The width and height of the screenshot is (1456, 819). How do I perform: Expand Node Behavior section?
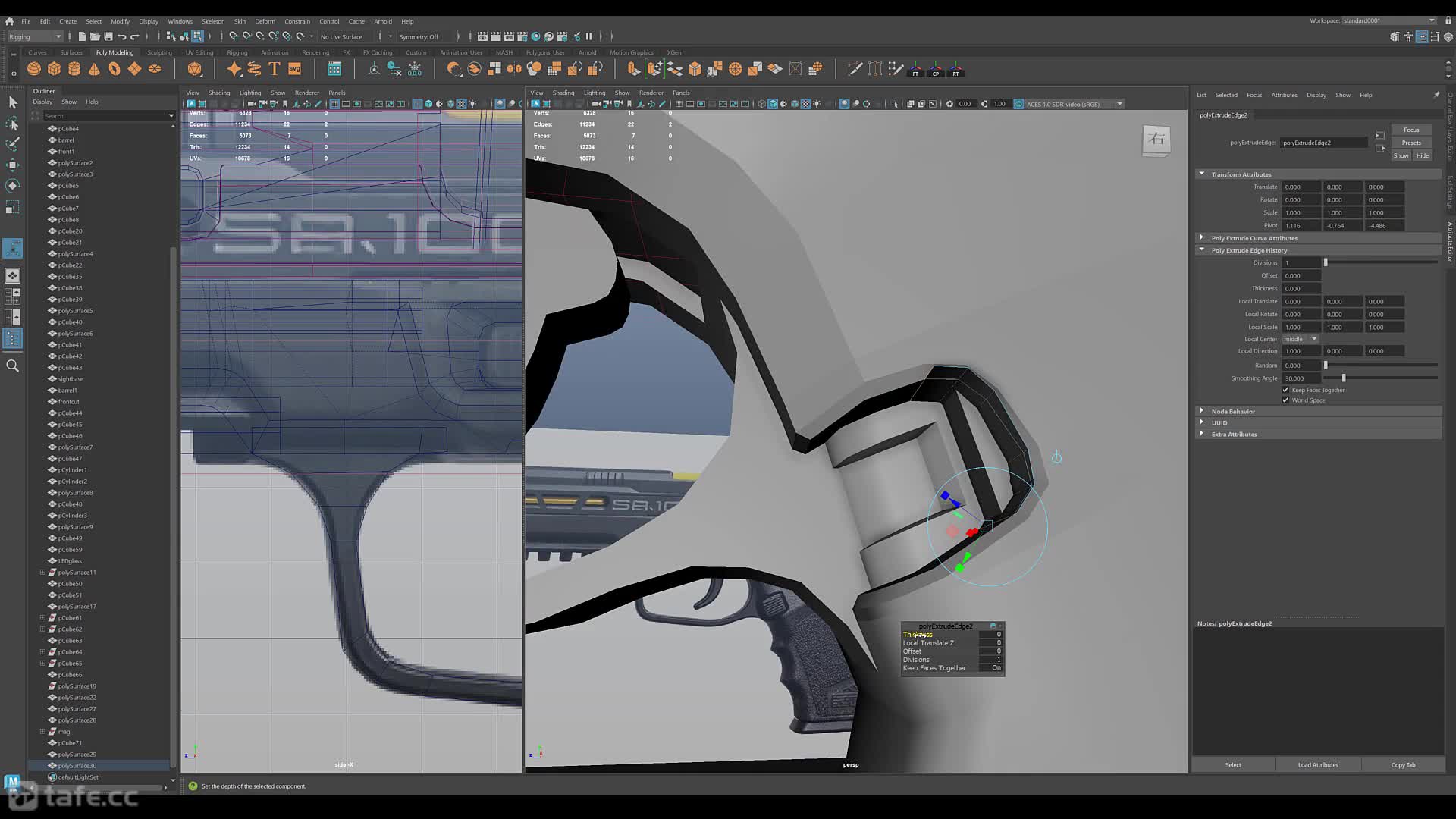(x=1202, y=411)
